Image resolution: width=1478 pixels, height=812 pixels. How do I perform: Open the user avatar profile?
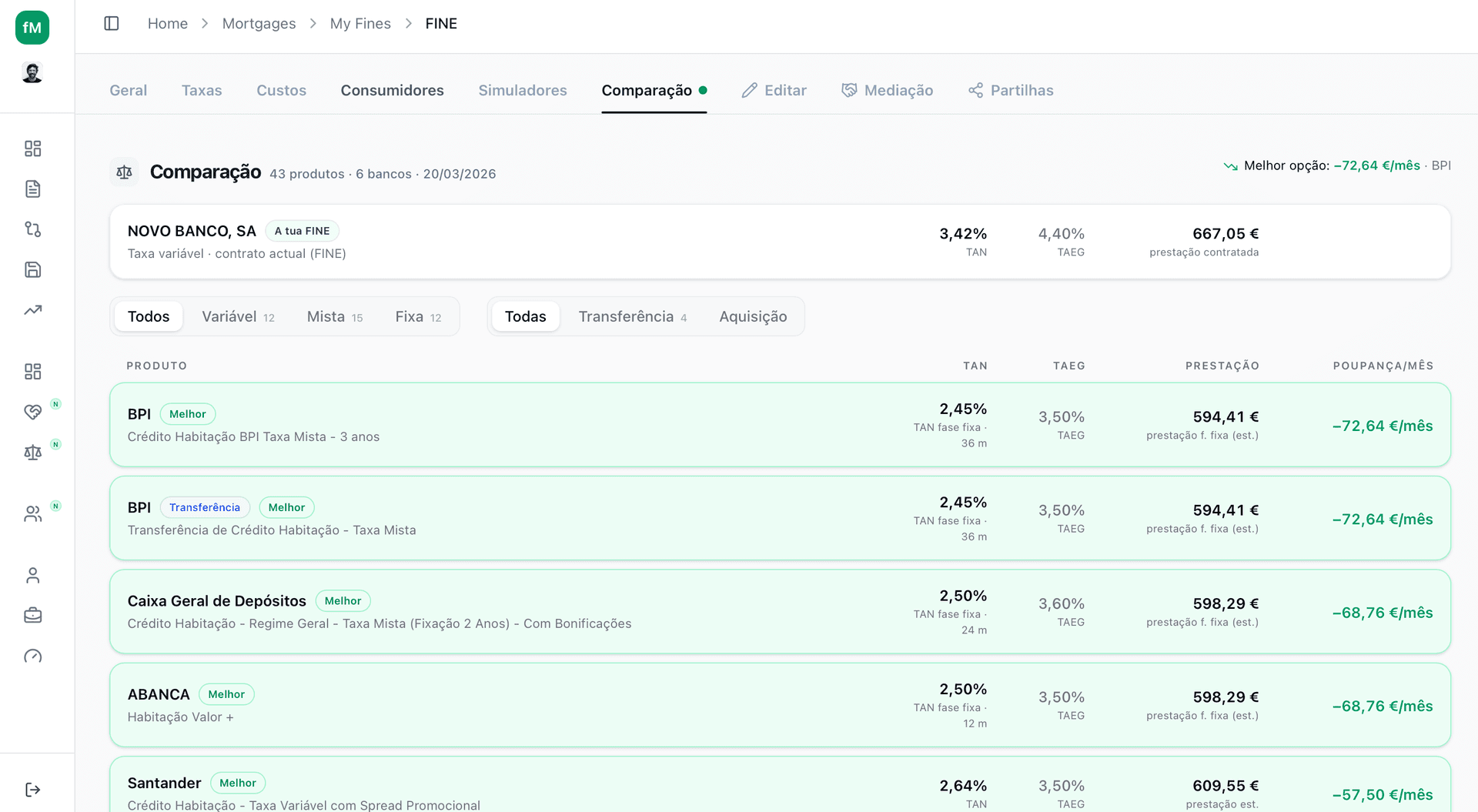pos(32,73)
